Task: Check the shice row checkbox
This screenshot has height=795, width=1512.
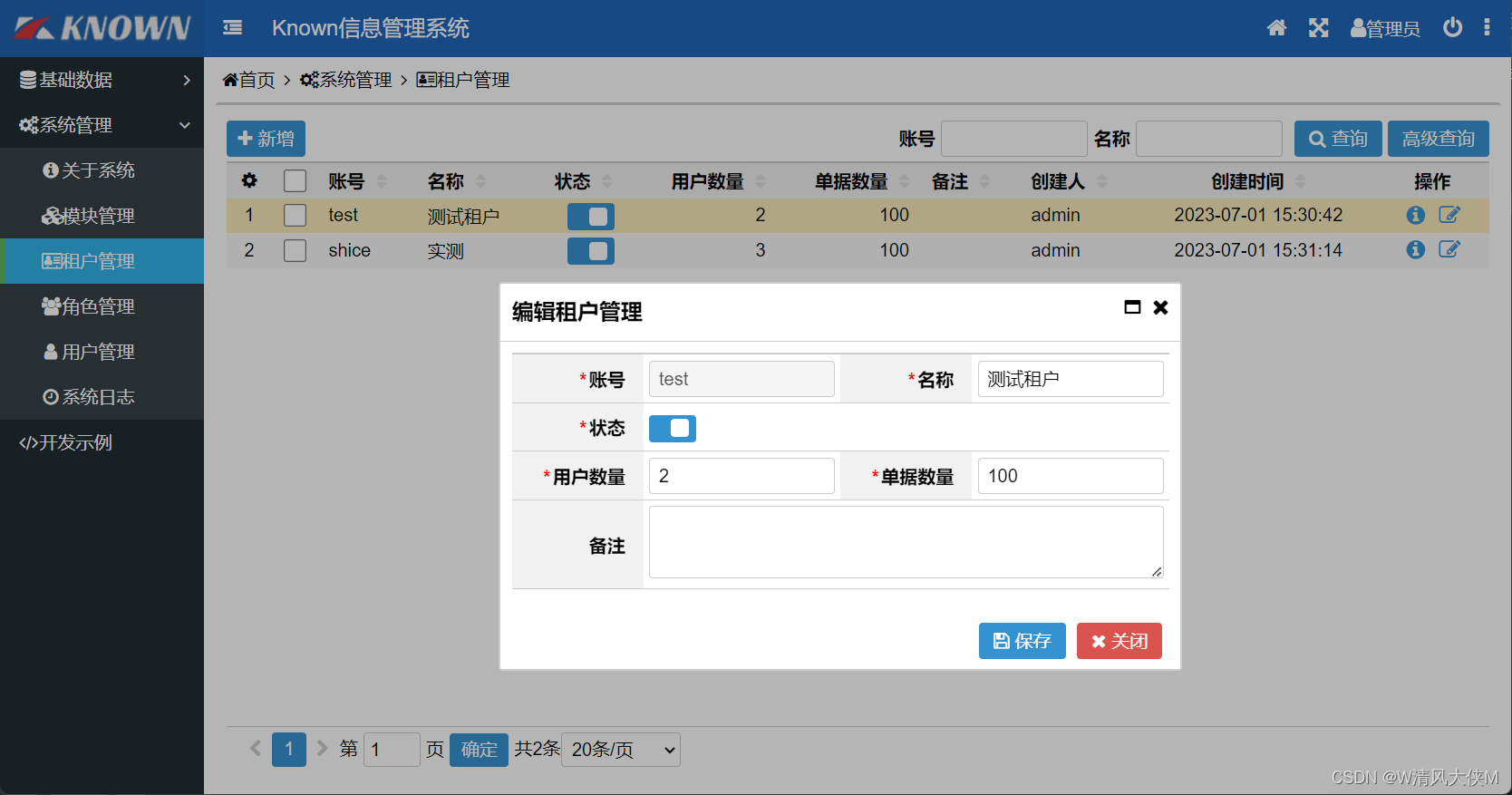Action: pyautogui.click(x=295, y=250)
